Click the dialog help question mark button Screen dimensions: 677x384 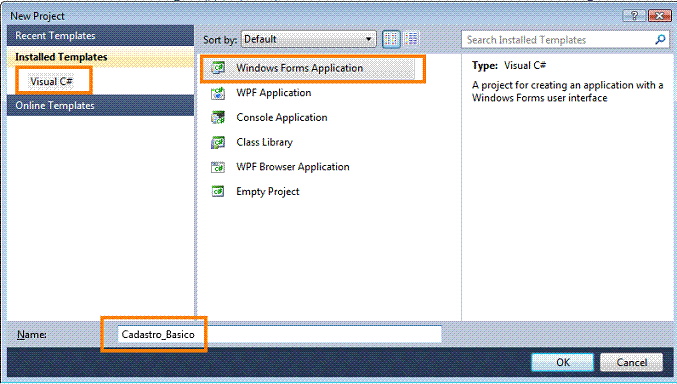634,16
